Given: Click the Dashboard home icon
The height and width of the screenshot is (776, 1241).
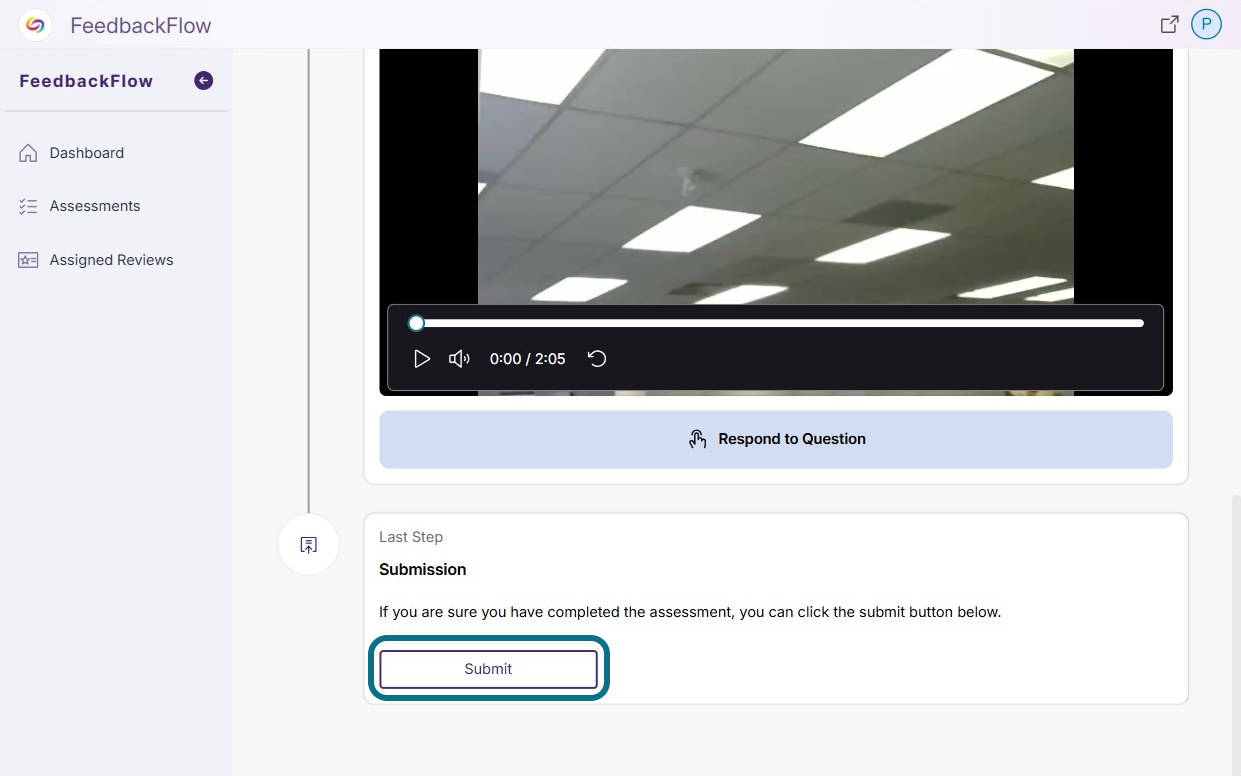Looking at the screenshot, I should pyautogui.click(x=28, y=153).
